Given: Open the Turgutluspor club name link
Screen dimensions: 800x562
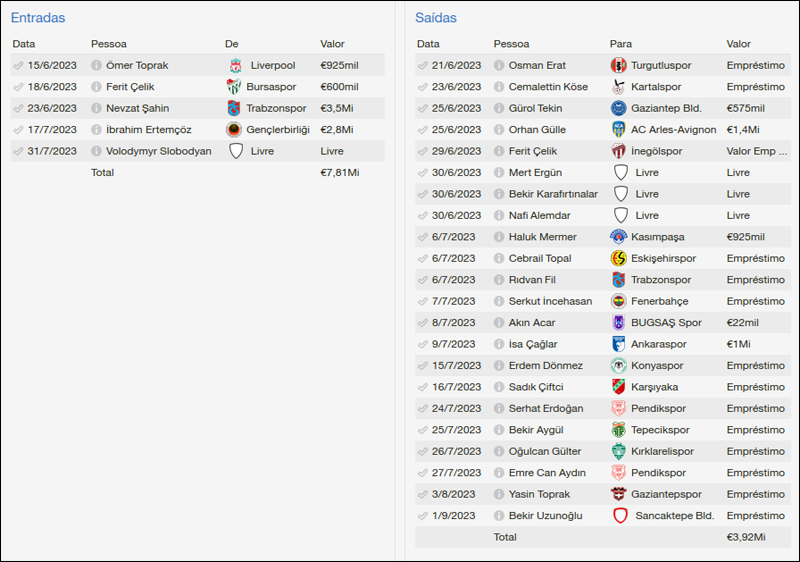Looking at the screenshot, I should pos(667,66).
